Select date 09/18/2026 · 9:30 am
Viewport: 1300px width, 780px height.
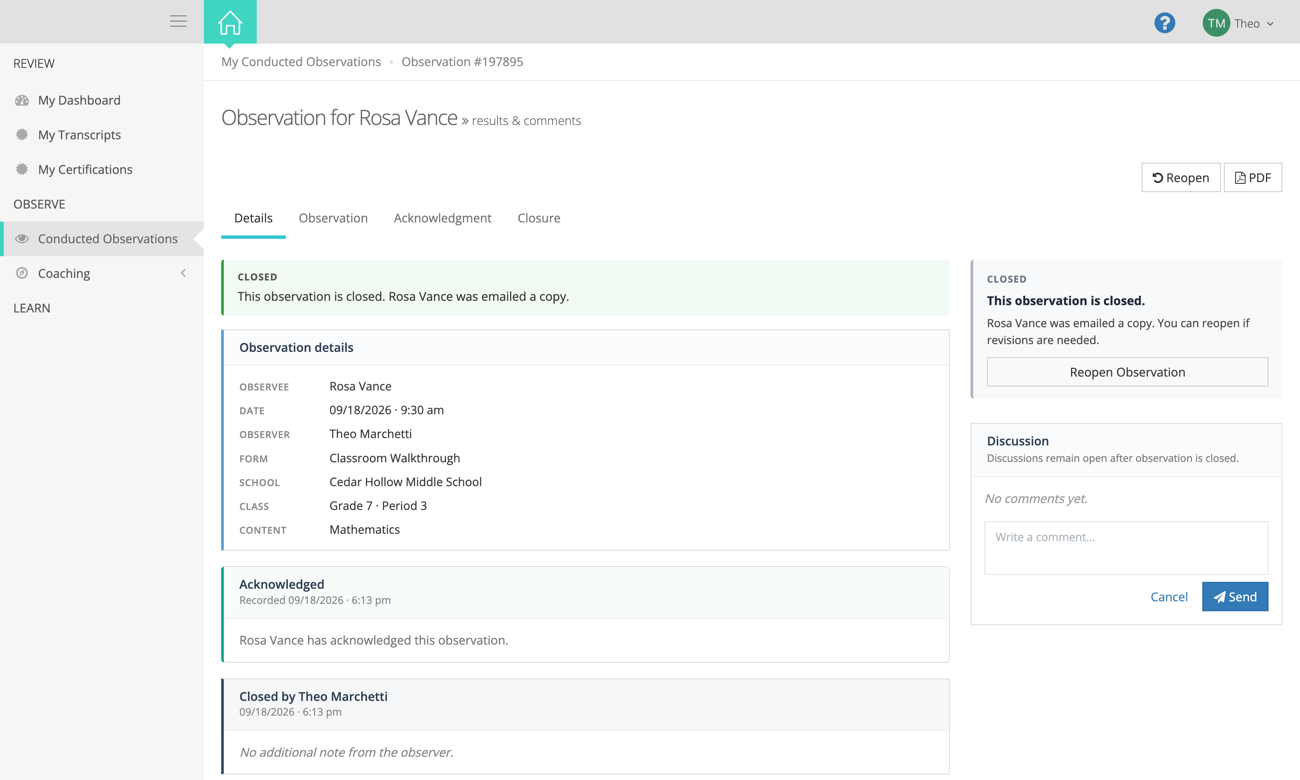(386, 410)
